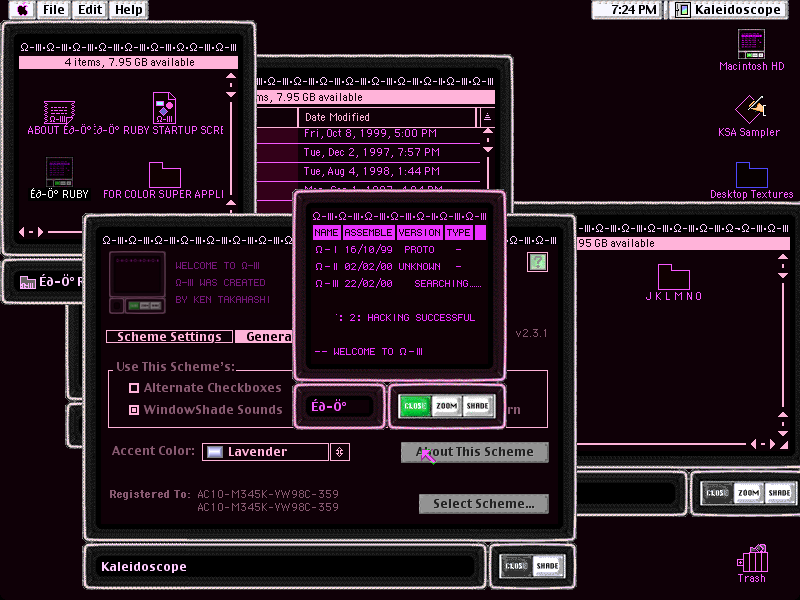800x600 pixels.
Task: Click the '4 items, 7.95 GB available' status text
Action: 129,62
